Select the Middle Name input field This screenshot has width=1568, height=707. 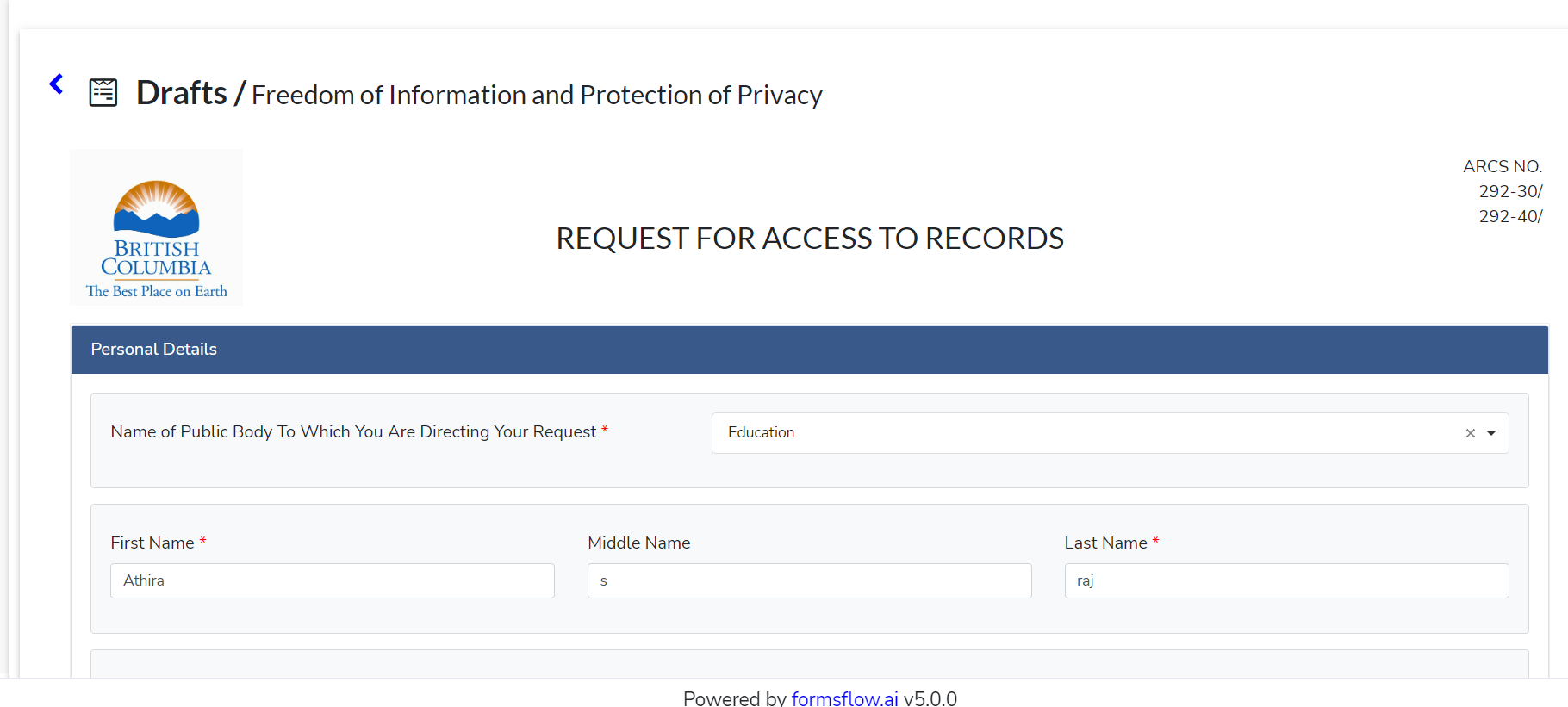809,580
